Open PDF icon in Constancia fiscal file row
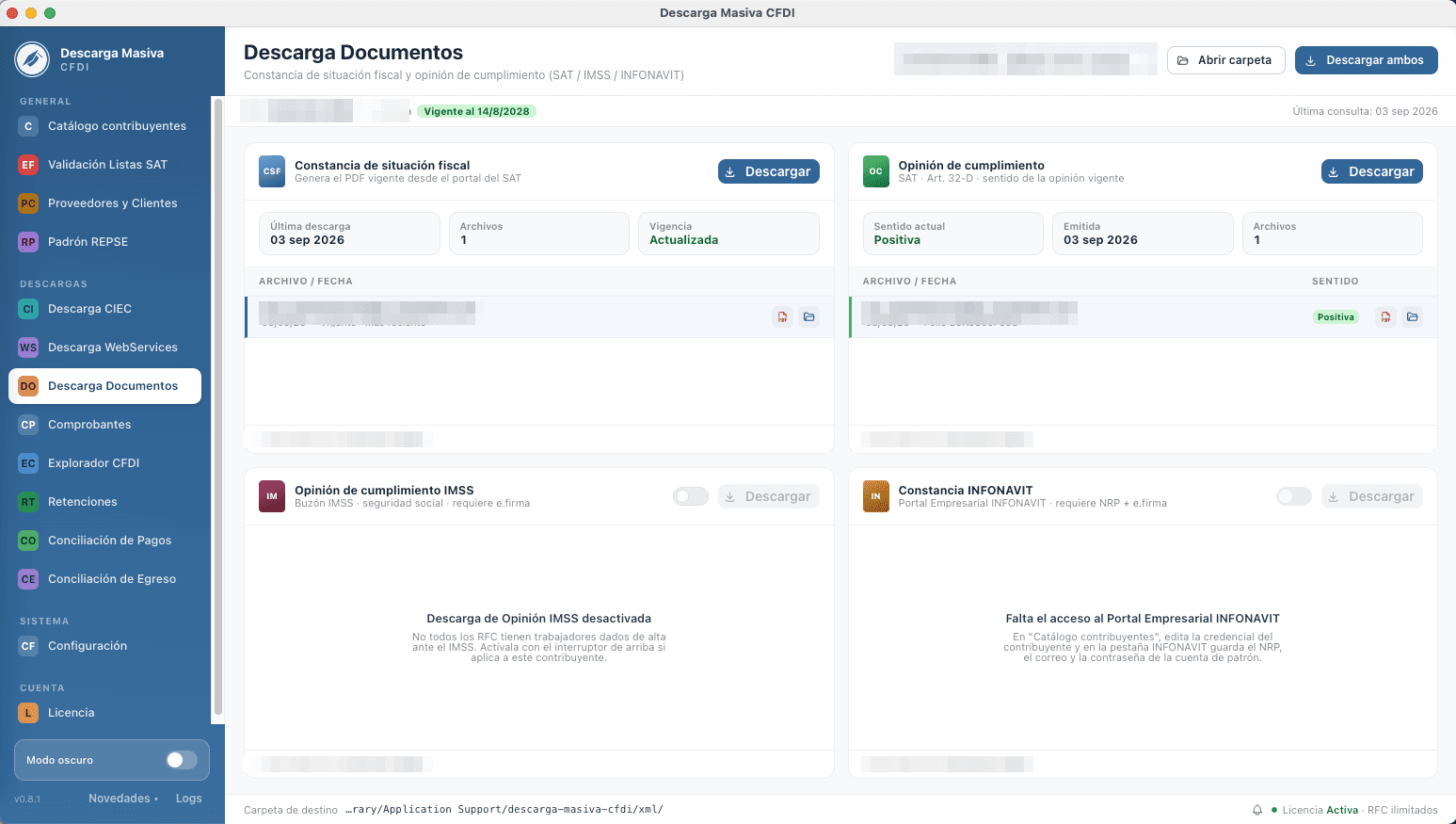The image size is (1456, 824). tap(782, 317)
